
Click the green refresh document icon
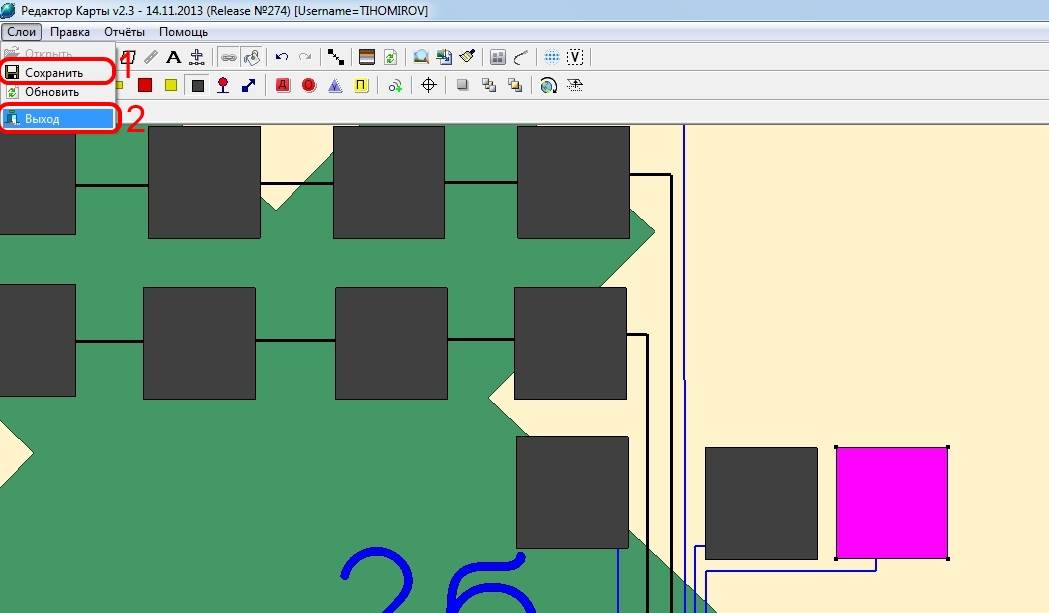pyautogui.click(x=390, y=58)
